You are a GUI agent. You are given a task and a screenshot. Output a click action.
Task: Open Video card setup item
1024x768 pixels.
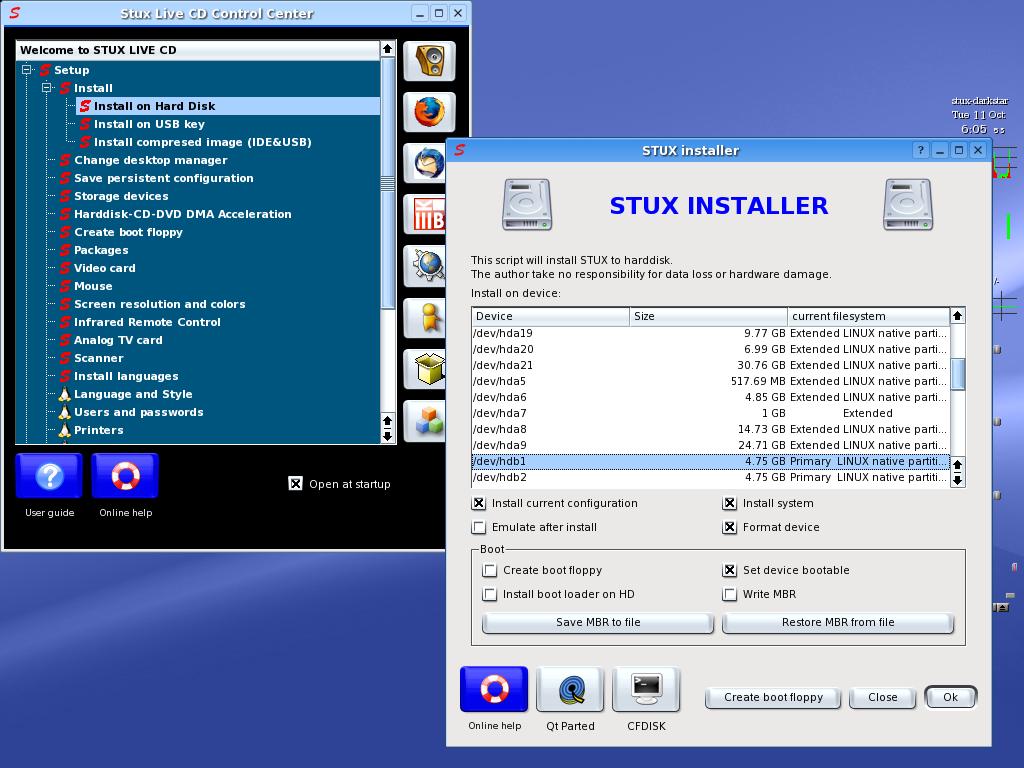105,268
